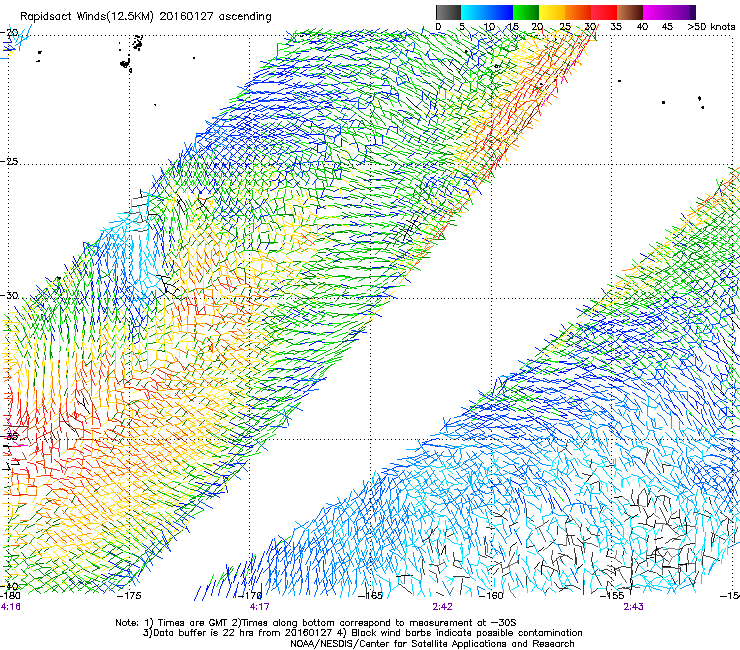Image resolution: width=740 pixels, height=650 pixels.
Task: Click the purple "4:17" swath time
Action: click(260, 607)
